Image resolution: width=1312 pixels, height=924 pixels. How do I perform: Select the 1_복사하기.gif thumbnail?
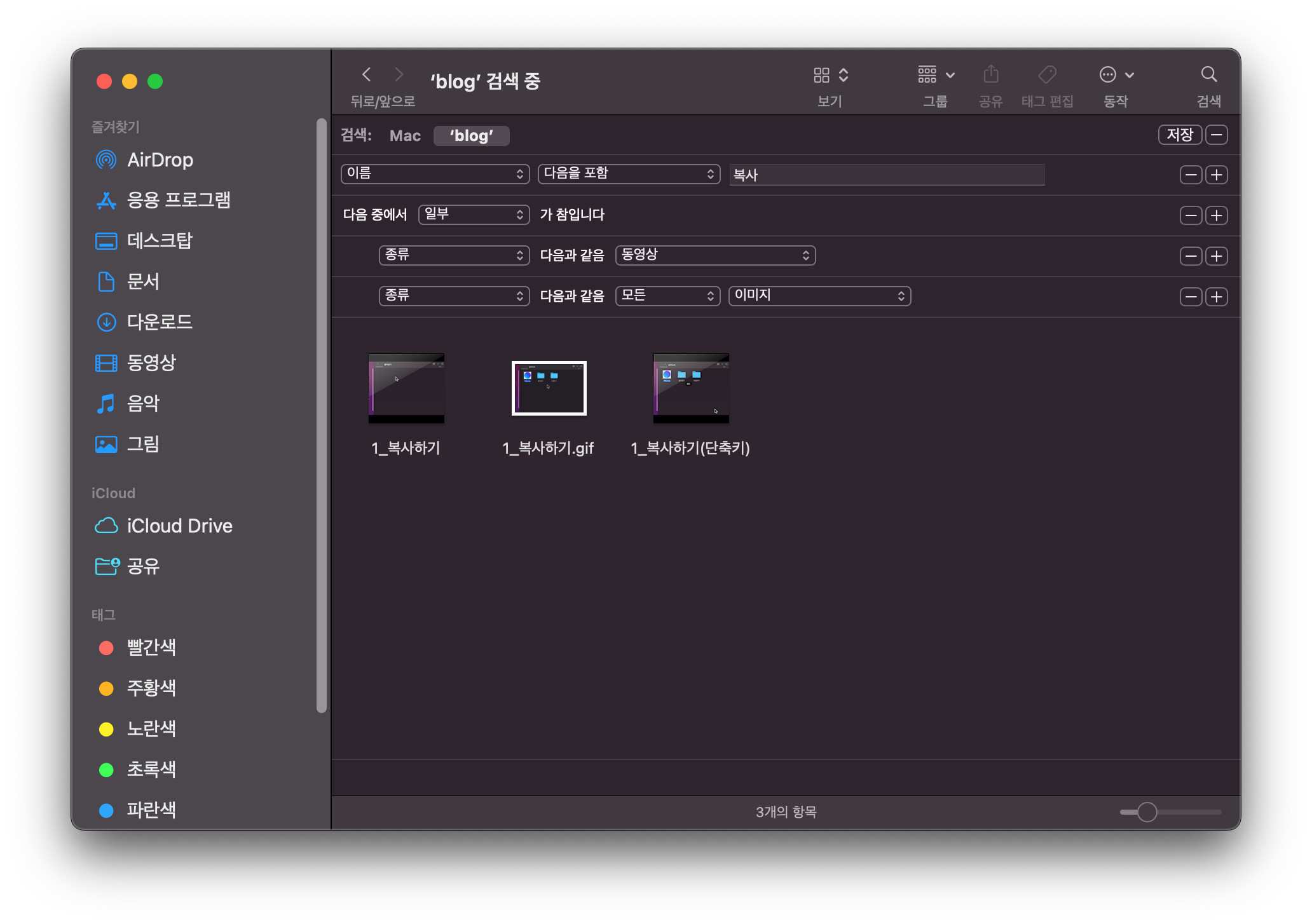pos(549,388)
